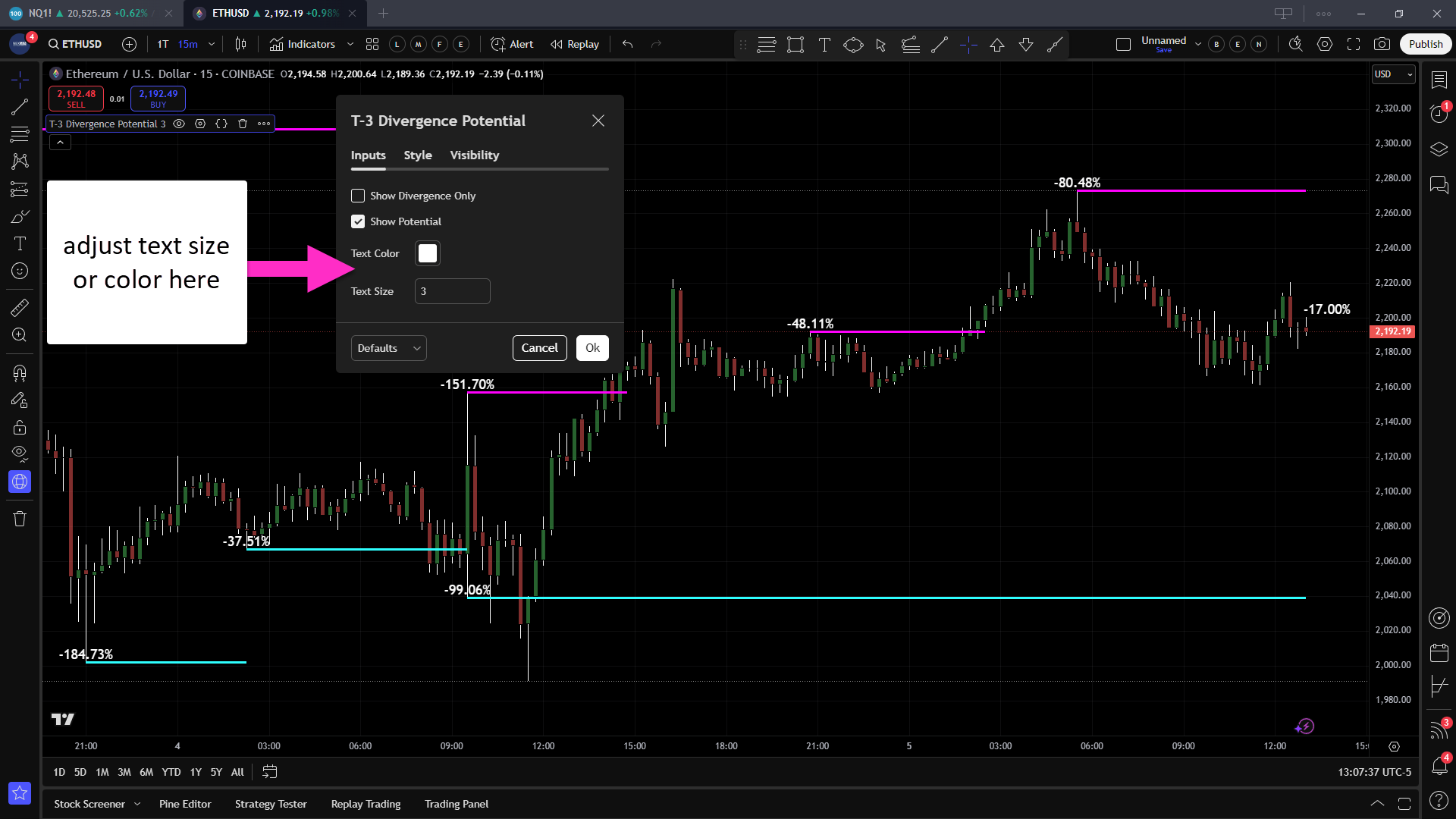Select the Text annotation tool
The image size is (1456, 819).
[20, 243]
